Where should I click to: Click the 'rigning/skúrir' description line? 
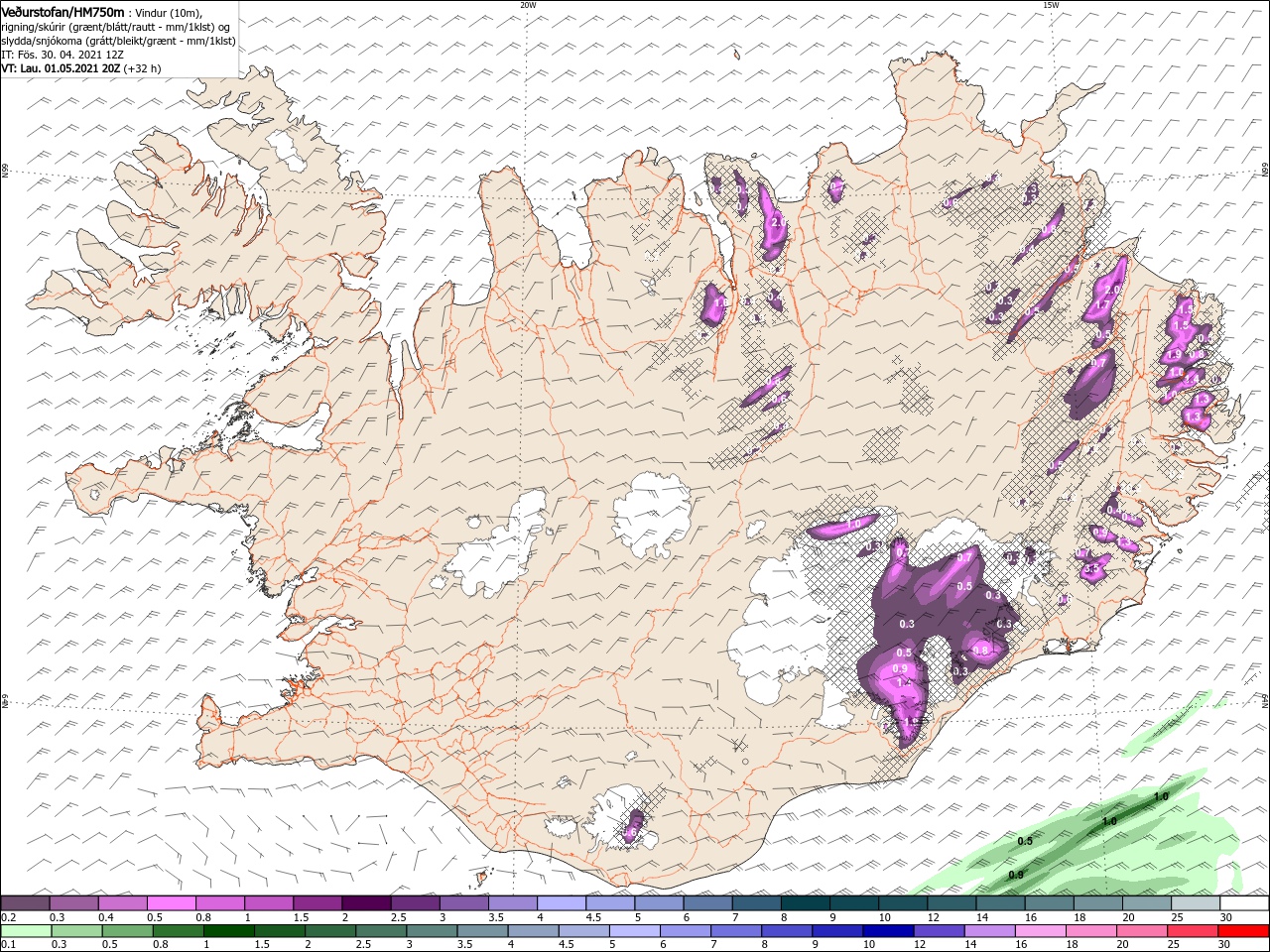[x=116, y=27]
